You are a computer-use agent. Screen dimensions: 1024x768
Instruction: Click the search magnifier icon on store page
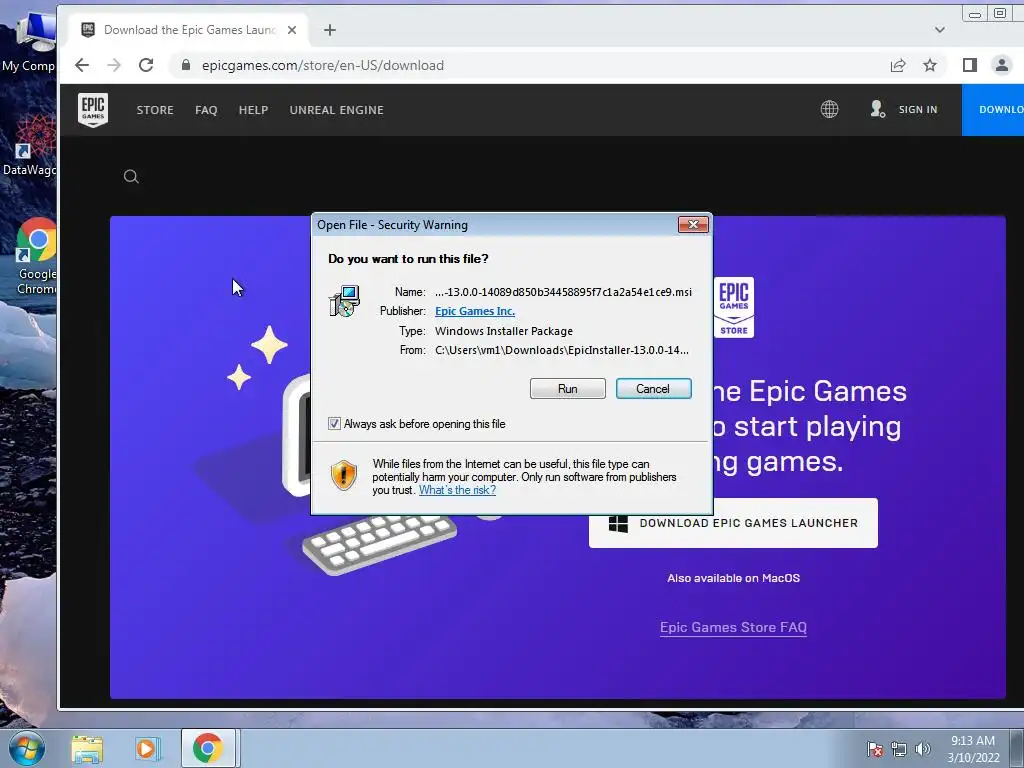point(131,176)
